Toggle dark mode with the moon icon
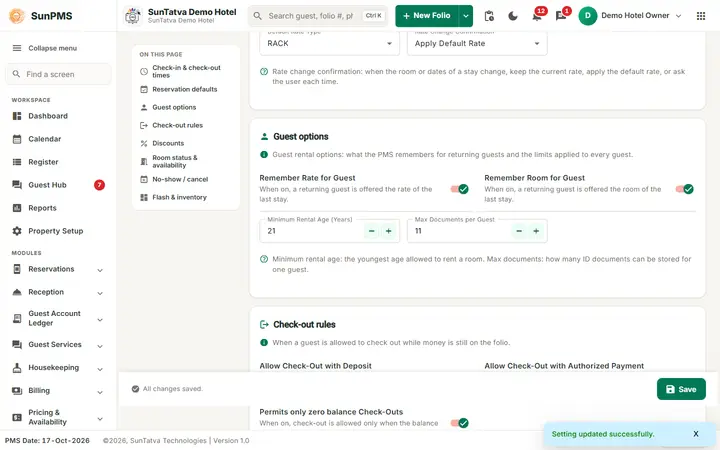Viewport: 720px width, 450px height. (513, 16)
